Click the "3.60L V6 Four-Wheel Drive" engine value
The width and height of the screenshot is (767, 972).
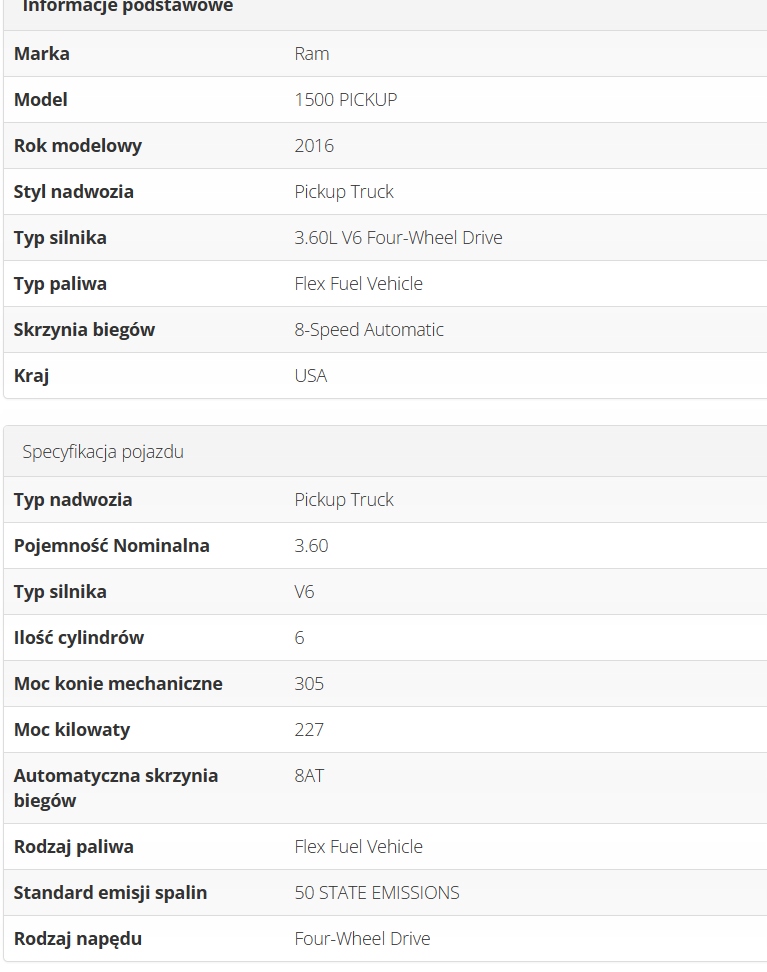[398, 238]
